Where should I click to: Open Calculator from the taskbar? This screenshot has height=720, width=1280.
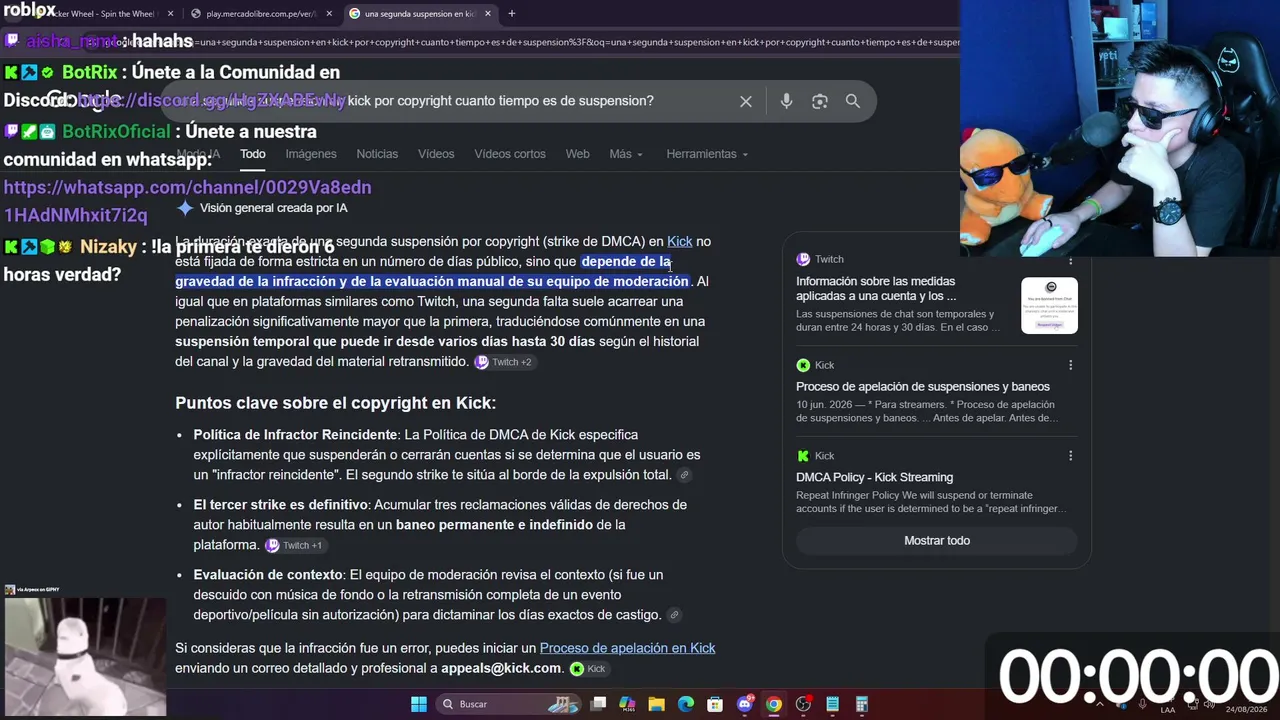click(x=861, y=704)
